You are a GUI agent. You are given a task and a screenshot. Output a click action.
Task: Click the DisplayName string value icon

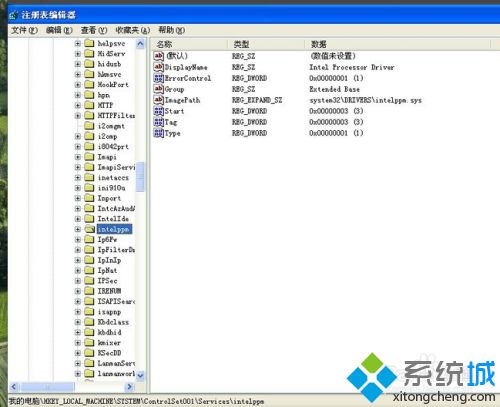tap(158, 67)
